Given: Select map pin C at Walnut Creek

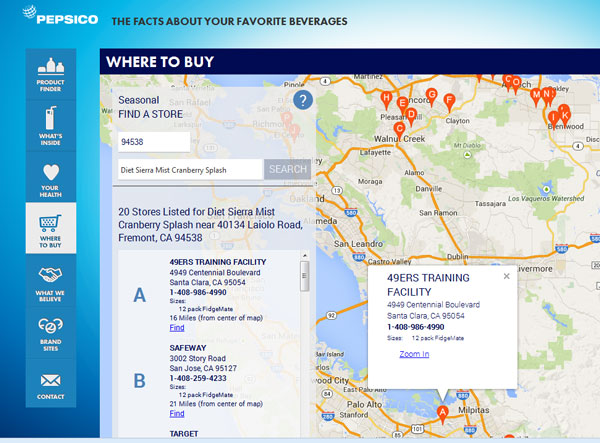Looking at the screenshot, I should pyautogui.click(x=399, y=131).
